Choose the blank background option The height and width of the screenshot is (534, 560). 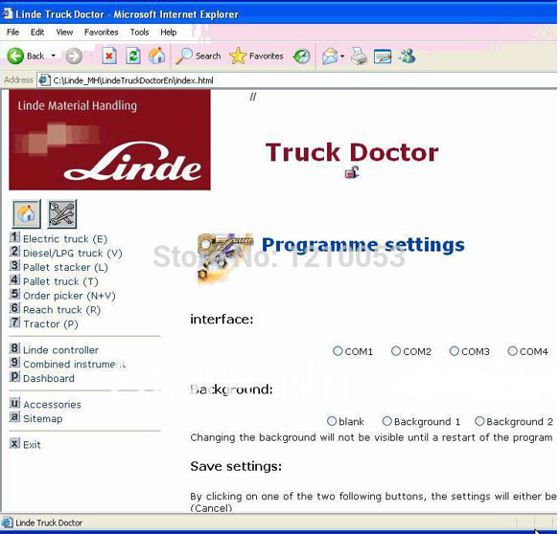tap(332, 421)
